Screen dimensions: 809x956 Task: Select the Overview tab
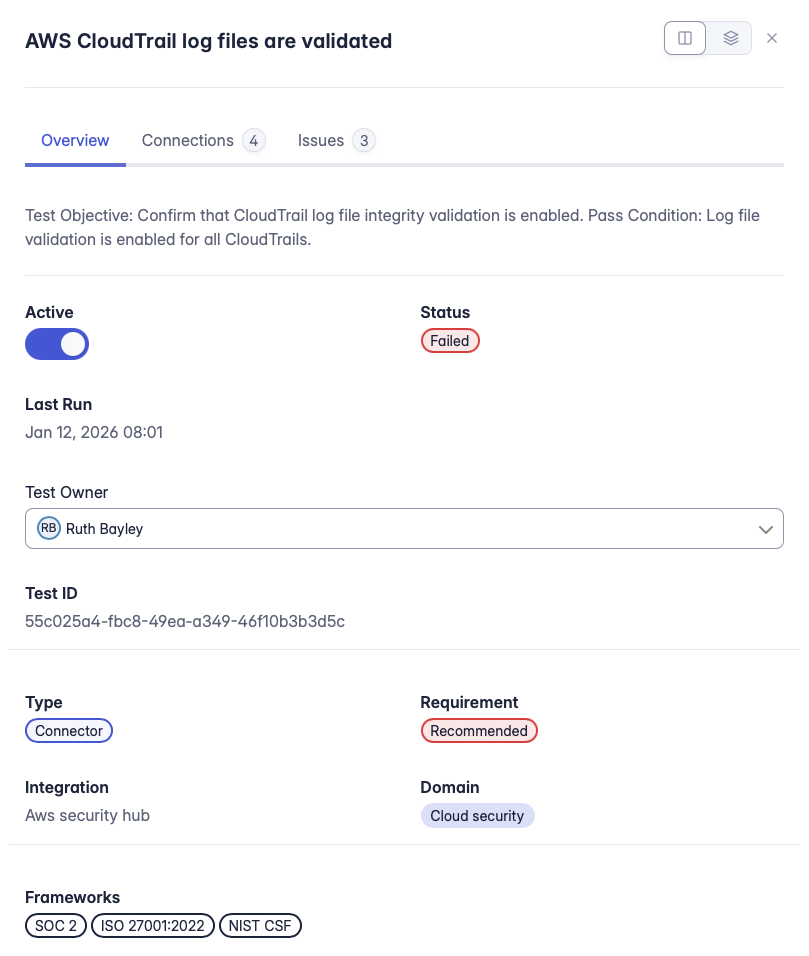(75, 141)
